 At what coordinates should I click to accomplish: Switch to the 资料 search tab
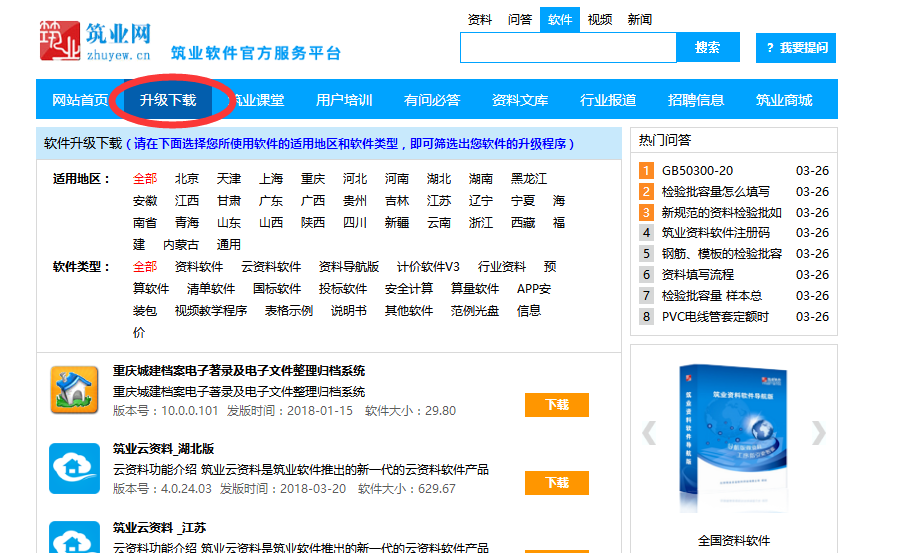tap(480, 20)
